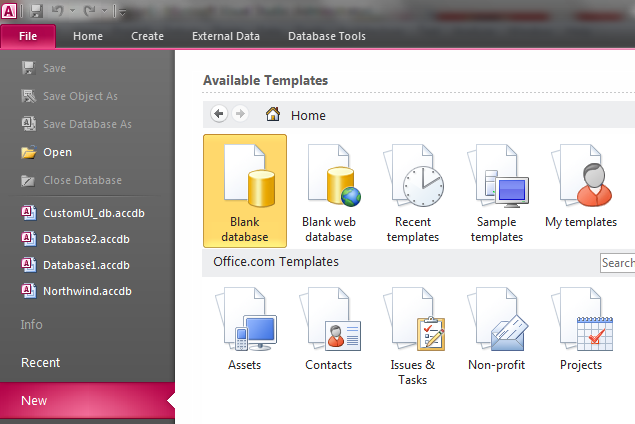
Task: Click the Home breadcrumb text
Action: [x=308, y=116]
